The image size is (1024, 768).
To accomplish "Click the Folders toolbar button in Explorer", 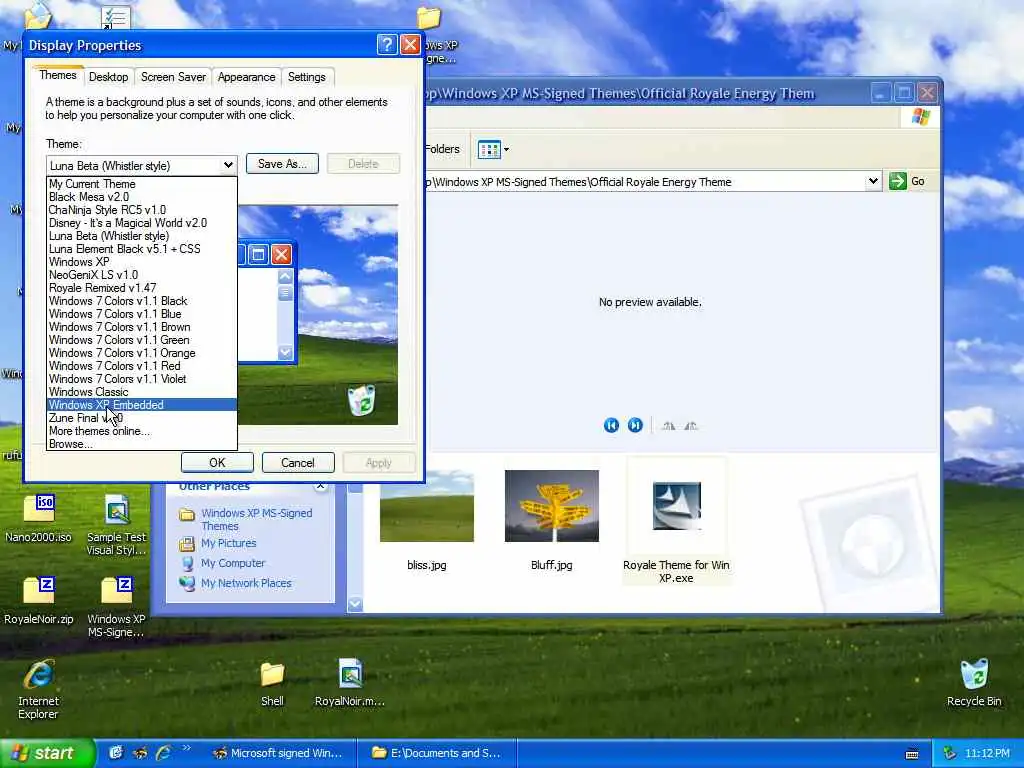I will tap(443, 150).
